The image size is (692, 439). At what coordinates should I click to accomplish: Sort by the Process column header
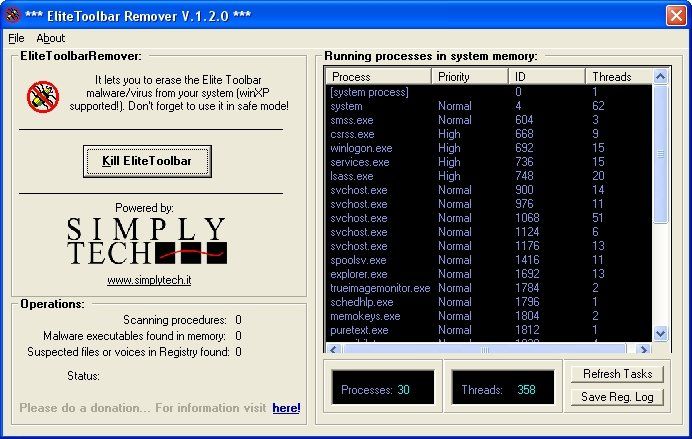click(378, 77)
